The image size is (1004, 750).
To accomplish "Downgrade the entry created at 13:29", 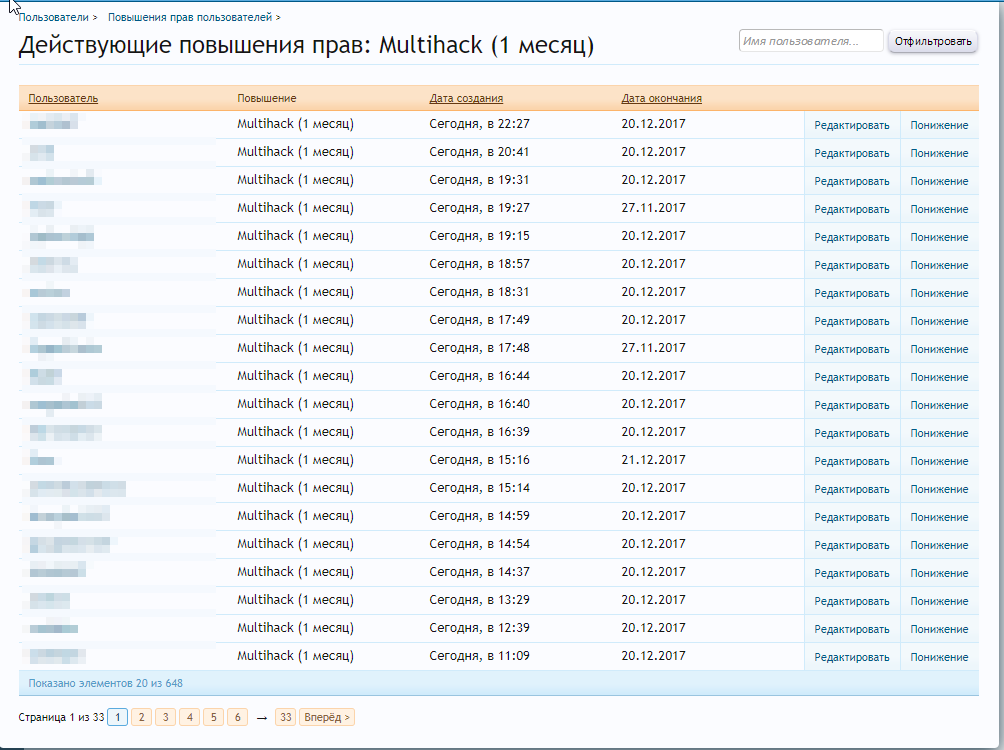I will 939,601.
